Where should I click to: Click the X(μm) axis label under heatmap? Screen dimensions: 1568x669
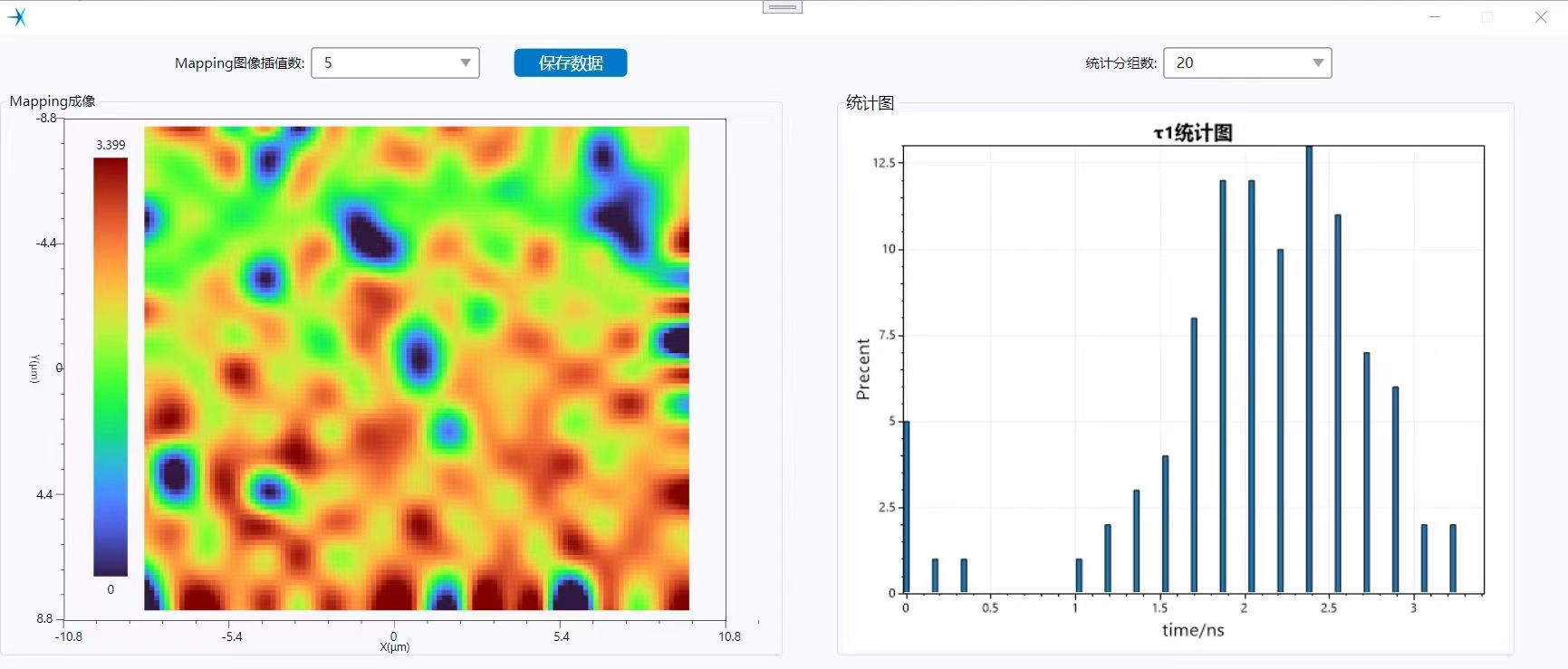[x=394, y=647]
